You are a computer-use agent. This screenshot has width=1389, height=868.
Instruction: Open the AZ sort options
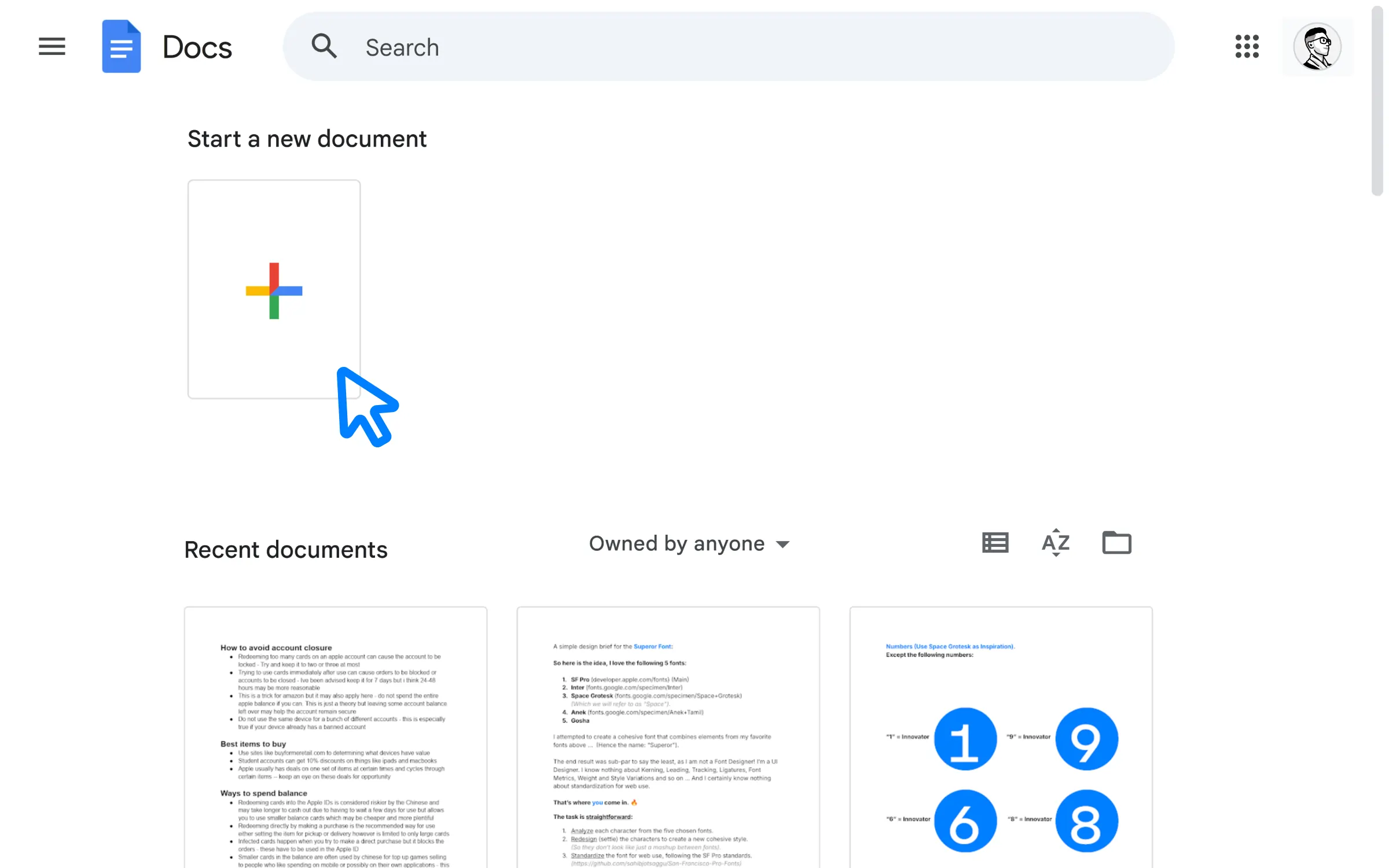tap(1056, 543)
